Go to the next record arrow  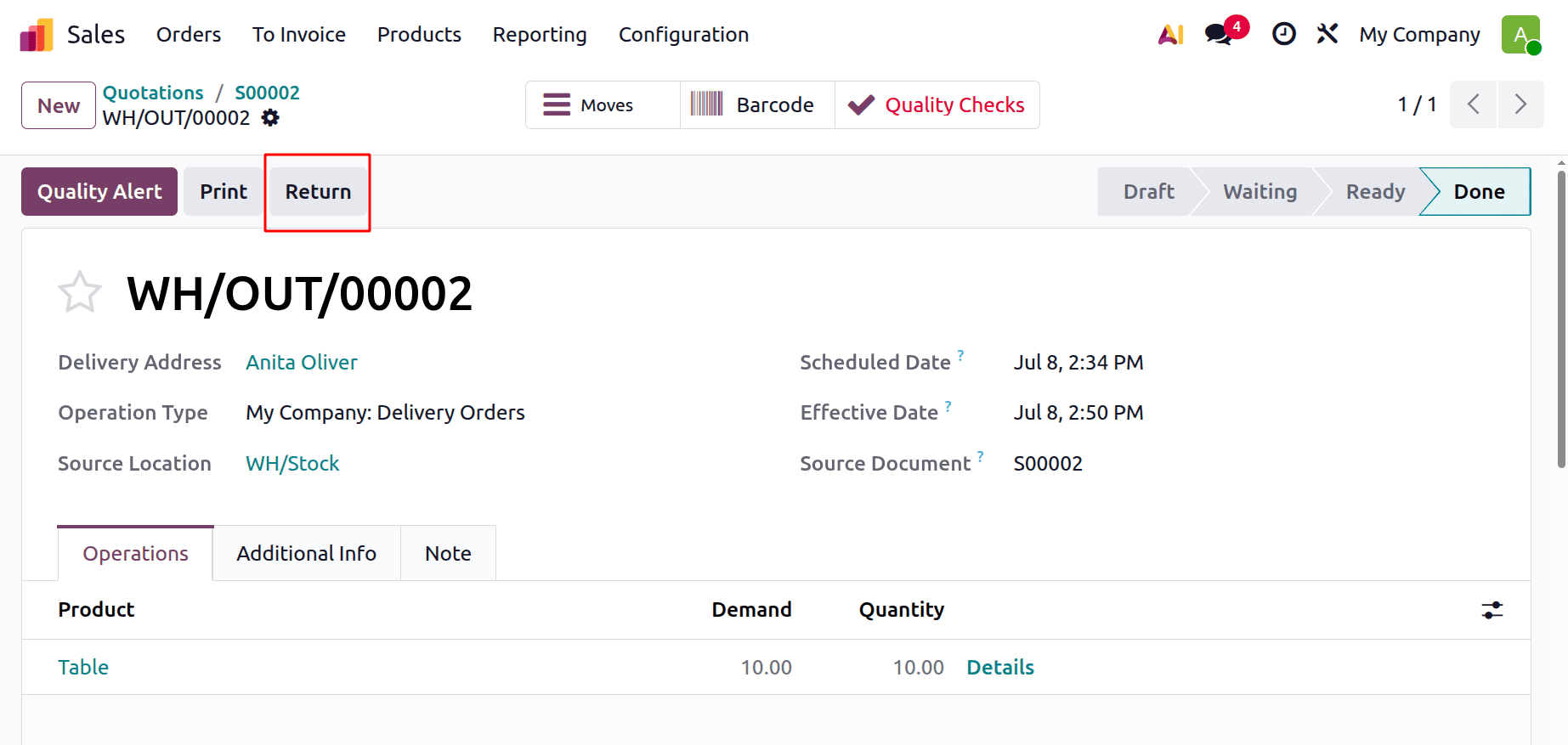point(1521,104)
